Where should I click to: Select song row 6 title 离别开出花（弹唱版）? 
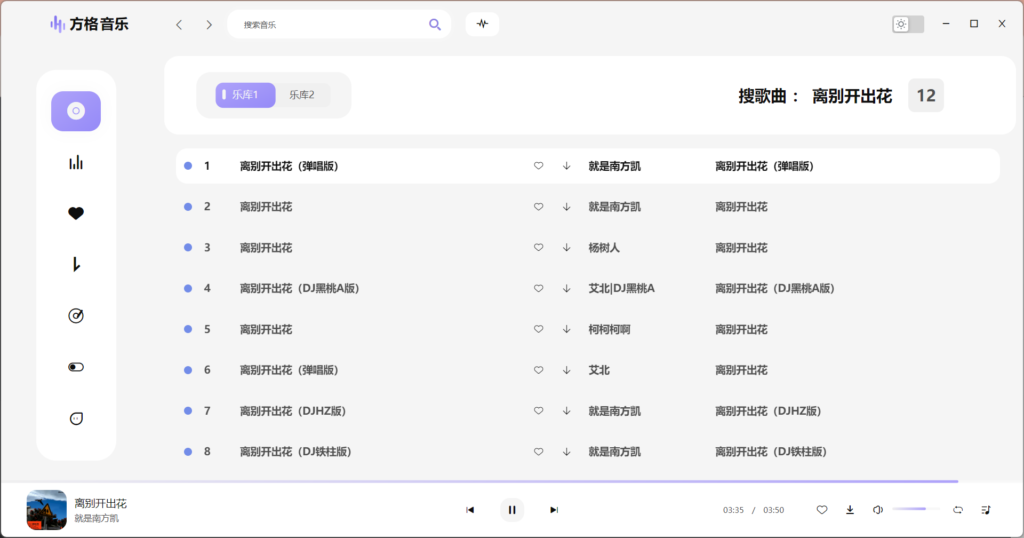pos(289,370)
